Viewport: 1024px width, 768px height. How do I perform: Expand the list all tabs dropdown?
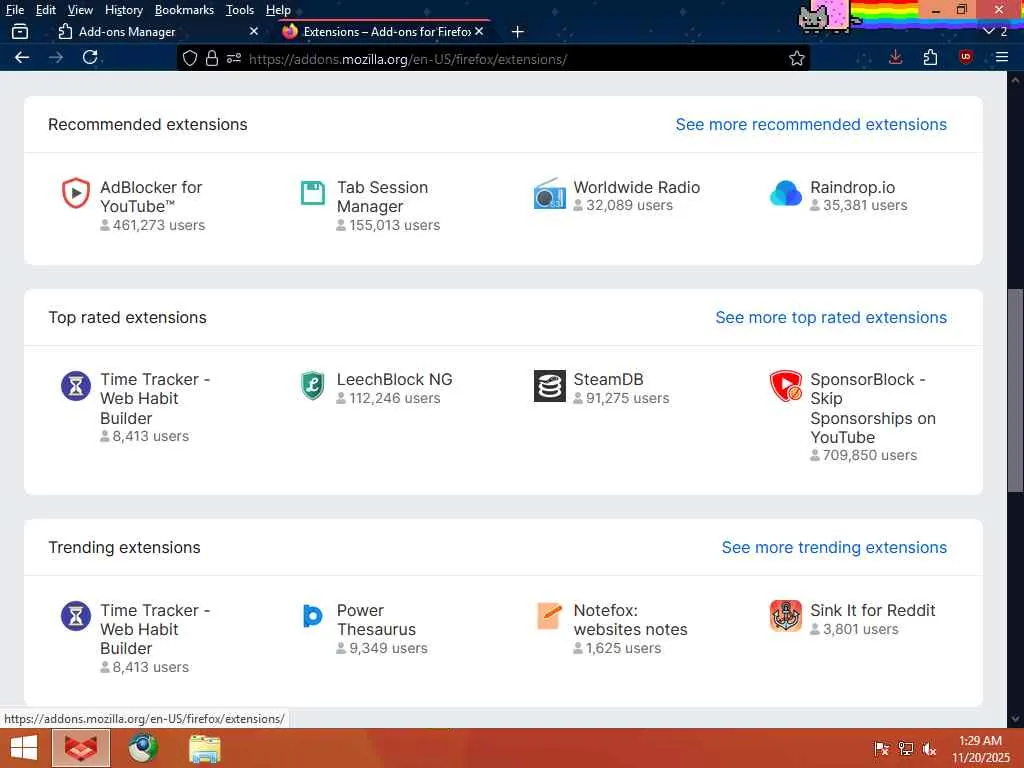[x=995, y=31]
